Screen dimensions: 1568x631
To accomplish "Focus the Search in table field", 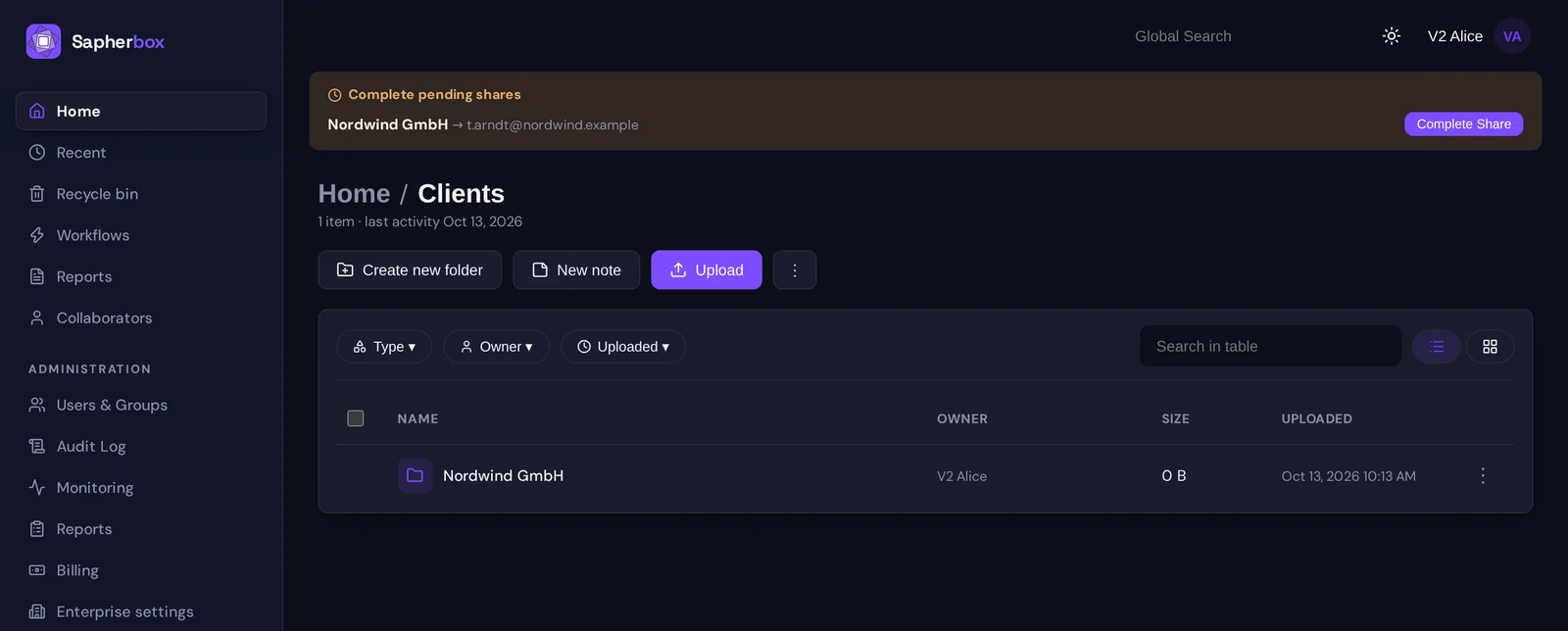I will (1270, 347).
